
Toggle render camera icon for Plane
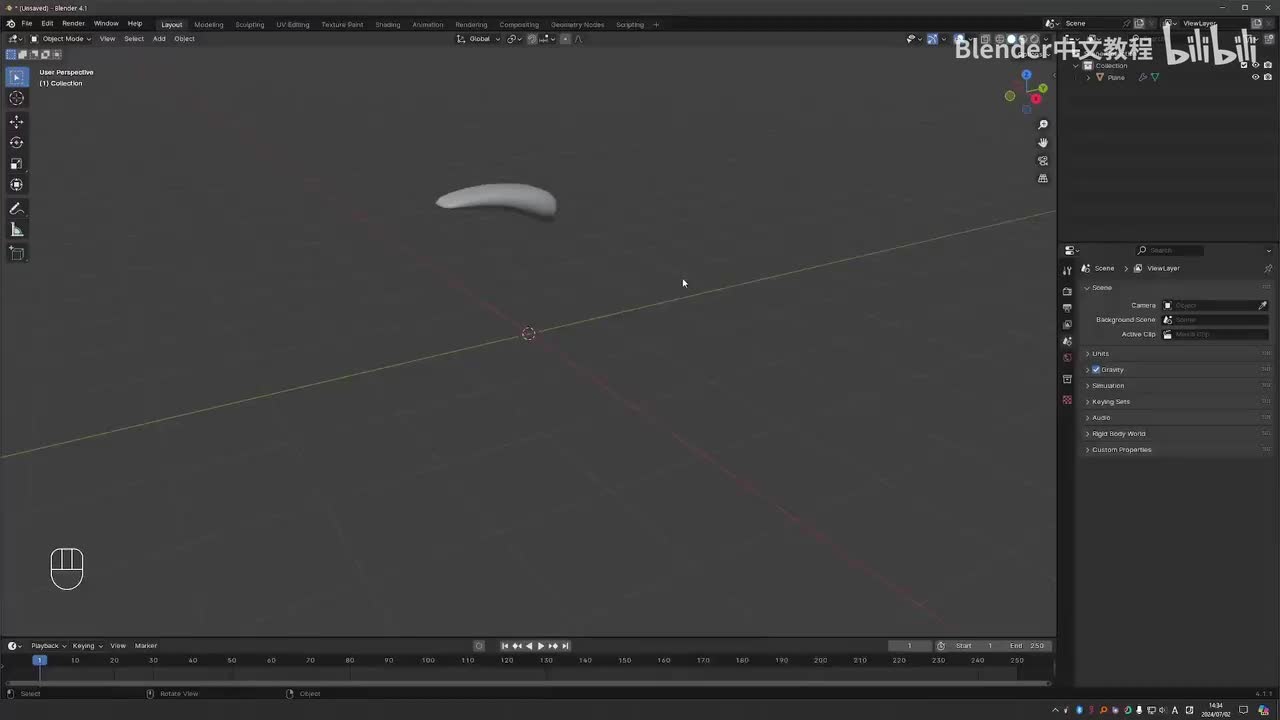tap(1268, 77)
